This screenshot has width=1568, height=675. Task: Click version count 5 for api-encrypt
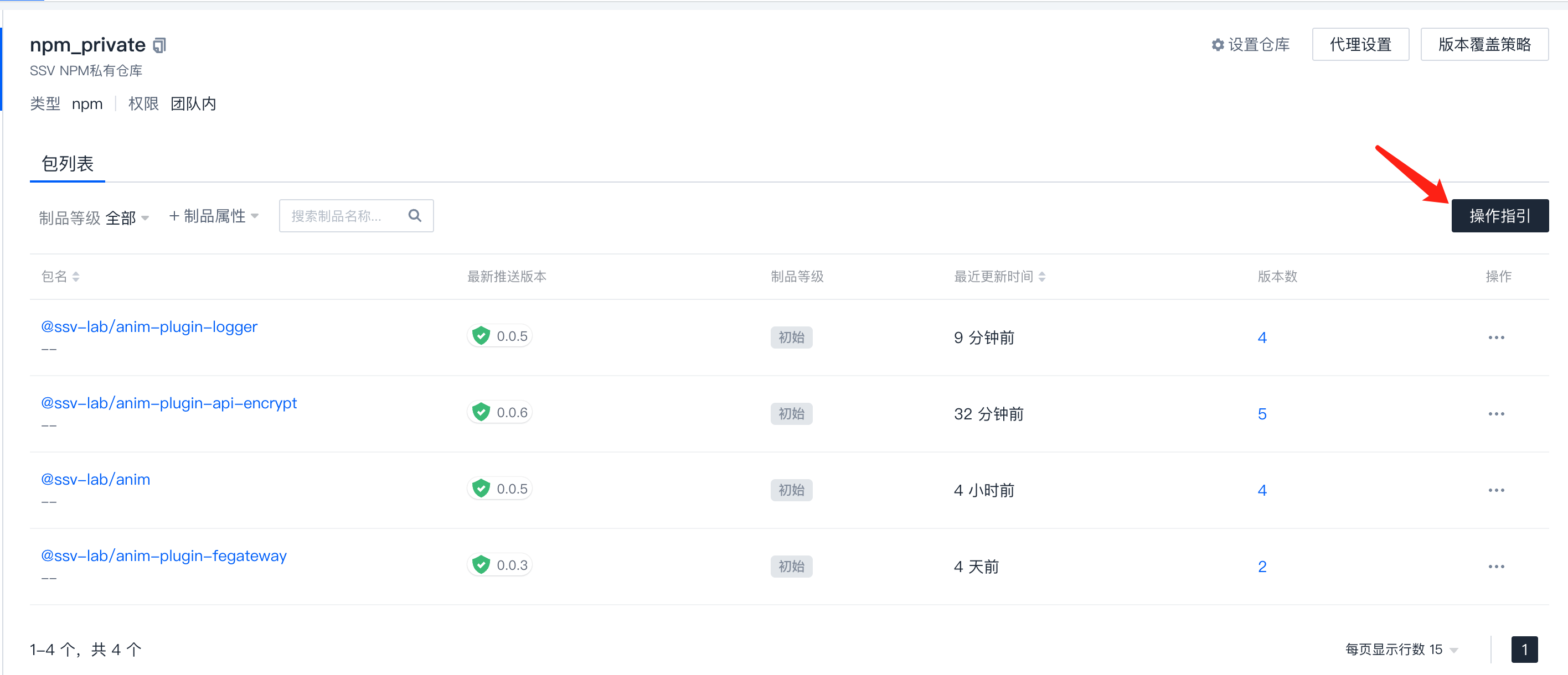pyautogui.click(x=1262, y=414)
